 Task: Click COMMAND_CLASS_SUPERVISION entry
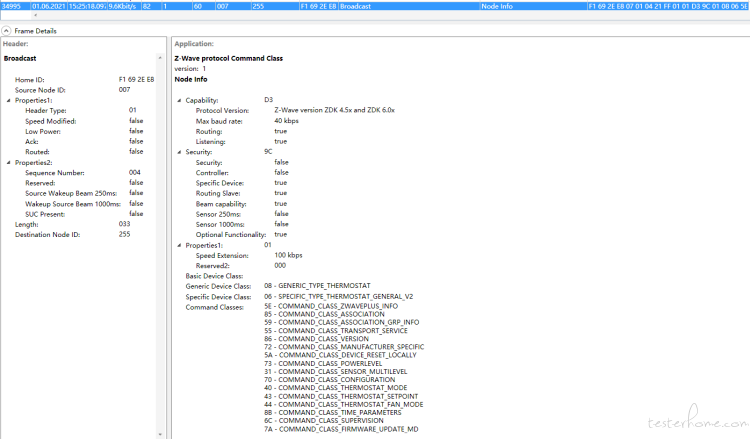coord(324,421)
